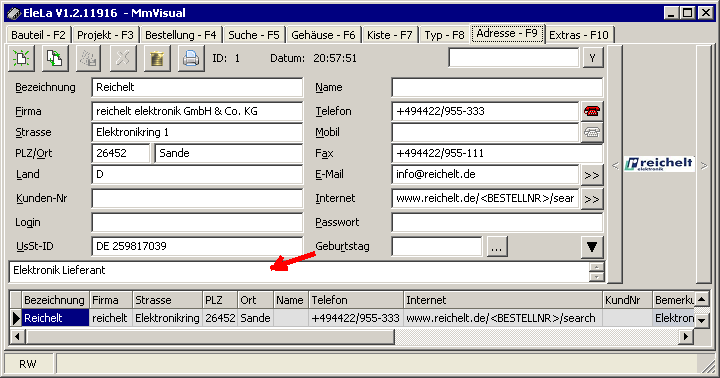
Task: Open the Extras - F10 tab
Action: pyautogui.click(x=579, y=35)
